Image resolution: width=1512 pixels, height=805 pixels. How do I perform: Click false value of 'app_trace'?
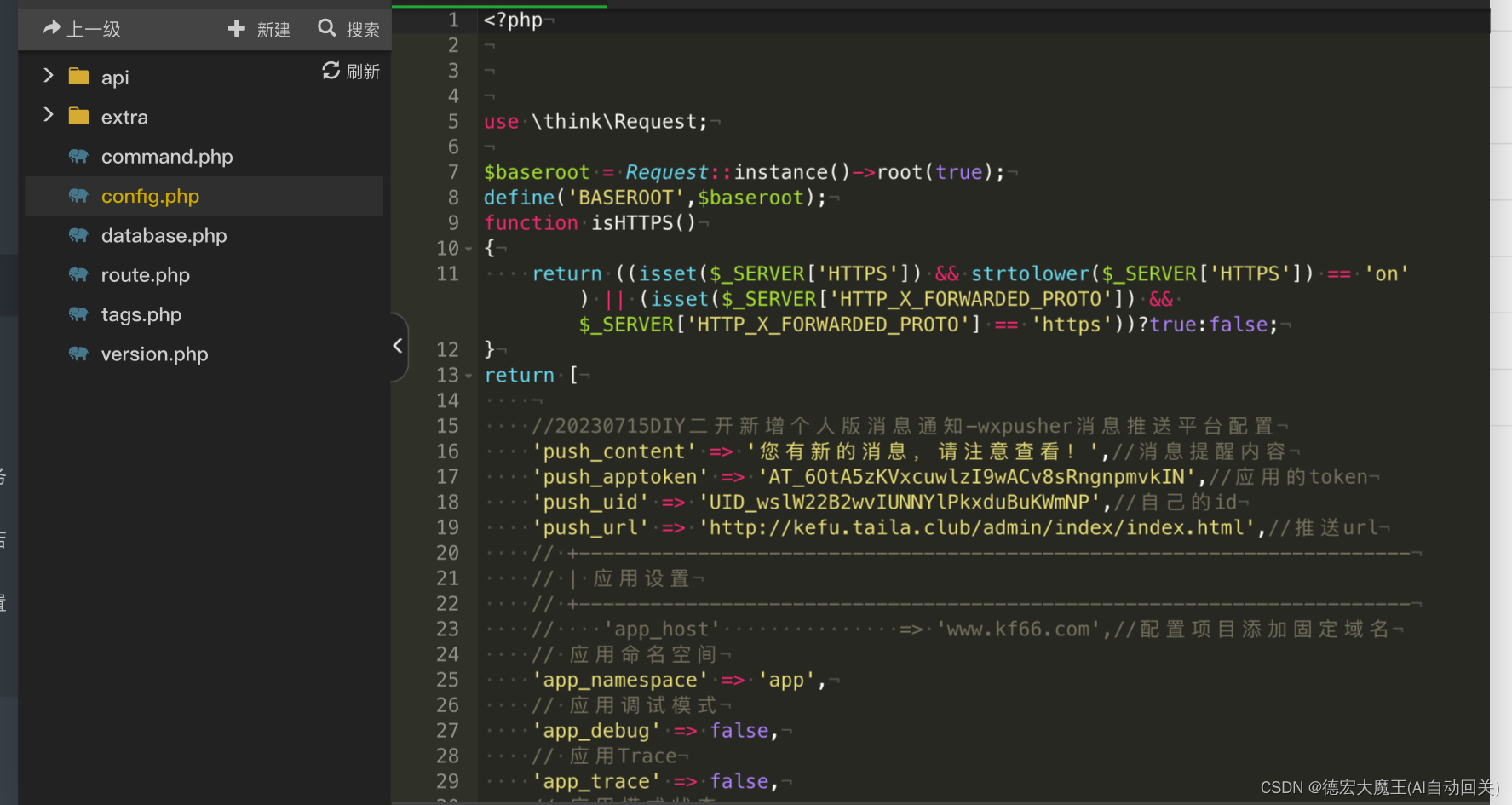tap(739, 782)
